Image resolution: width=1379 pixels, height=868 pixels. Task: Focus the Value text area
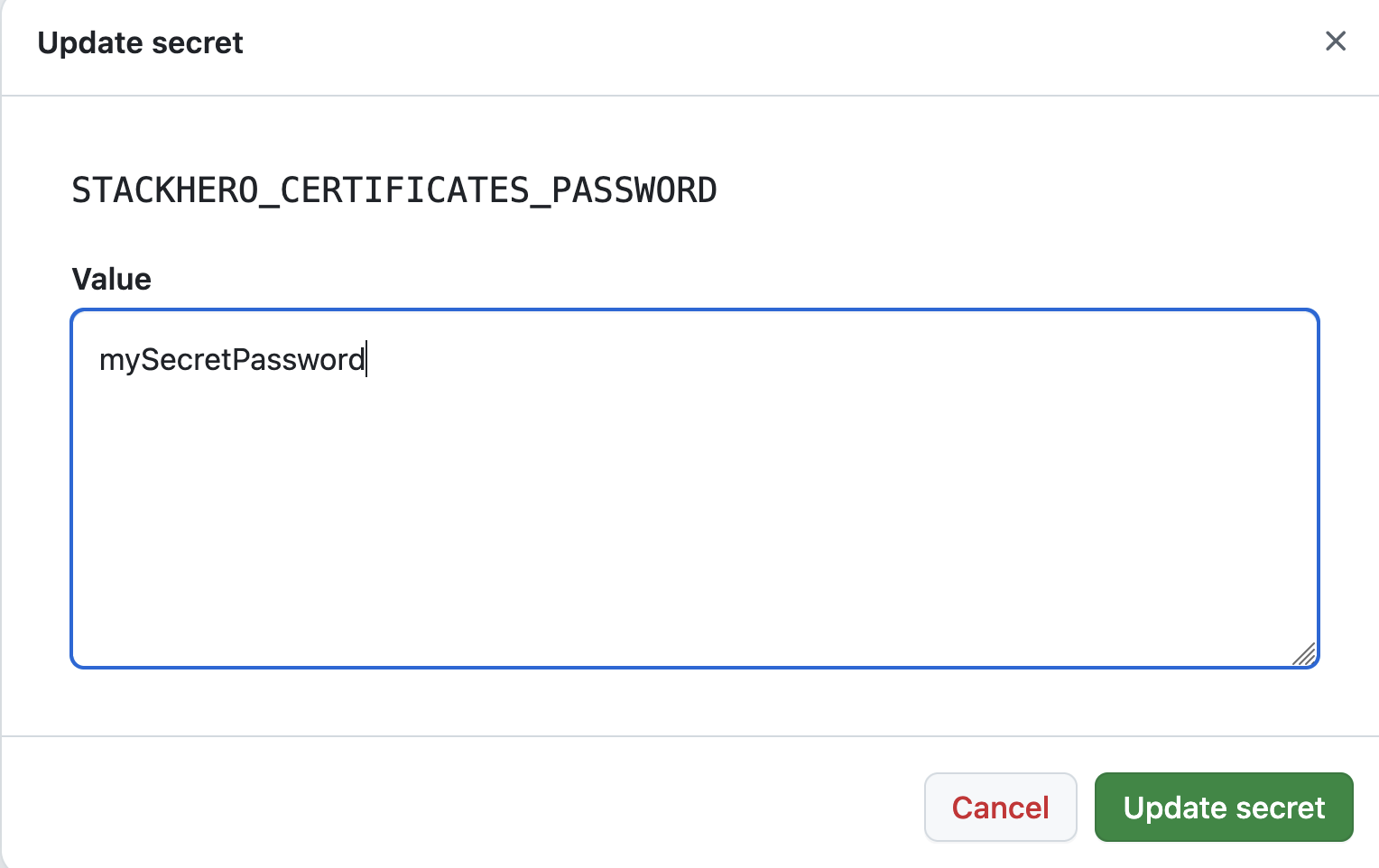[695, 488]
